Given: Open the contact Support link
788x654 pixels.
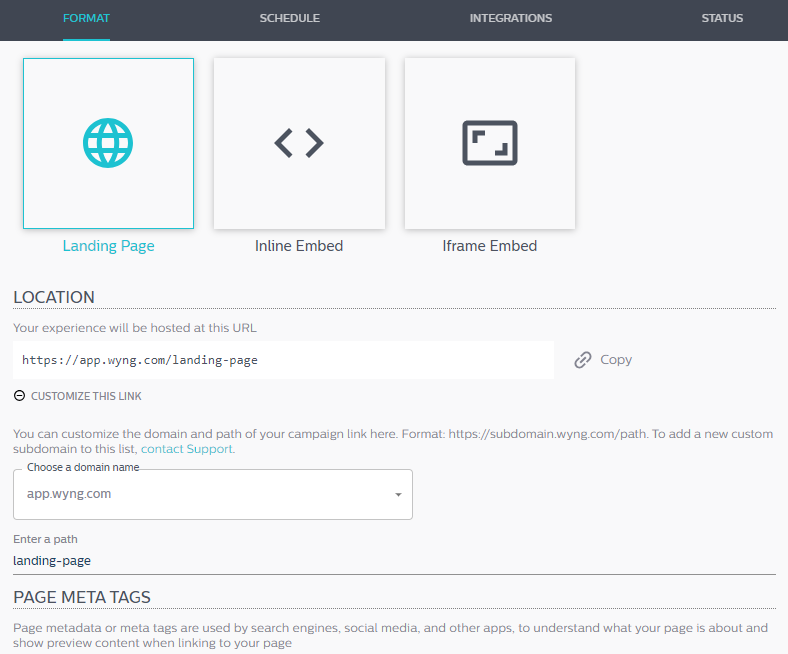Looking at the screenshot, I should pyautogui.click(x=187, y=449).
